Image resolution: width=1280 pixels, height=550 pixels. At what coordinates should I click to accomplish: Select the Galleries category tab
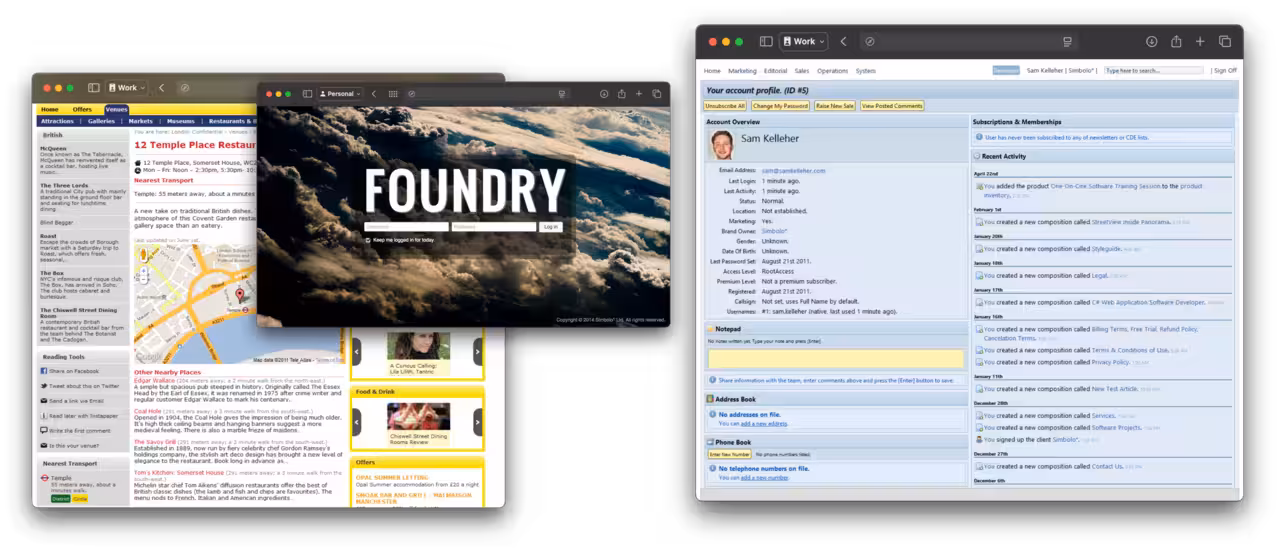point(102,121)
